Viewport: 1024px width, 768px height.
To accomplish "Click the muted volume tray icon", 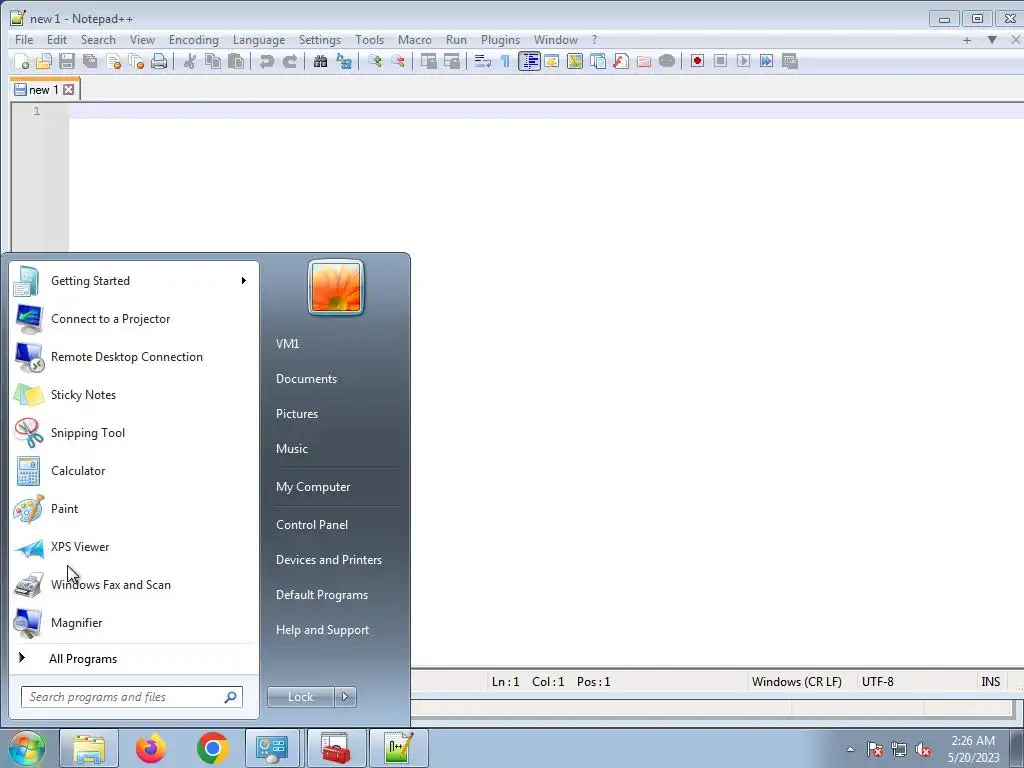I will tap(923, 750).
